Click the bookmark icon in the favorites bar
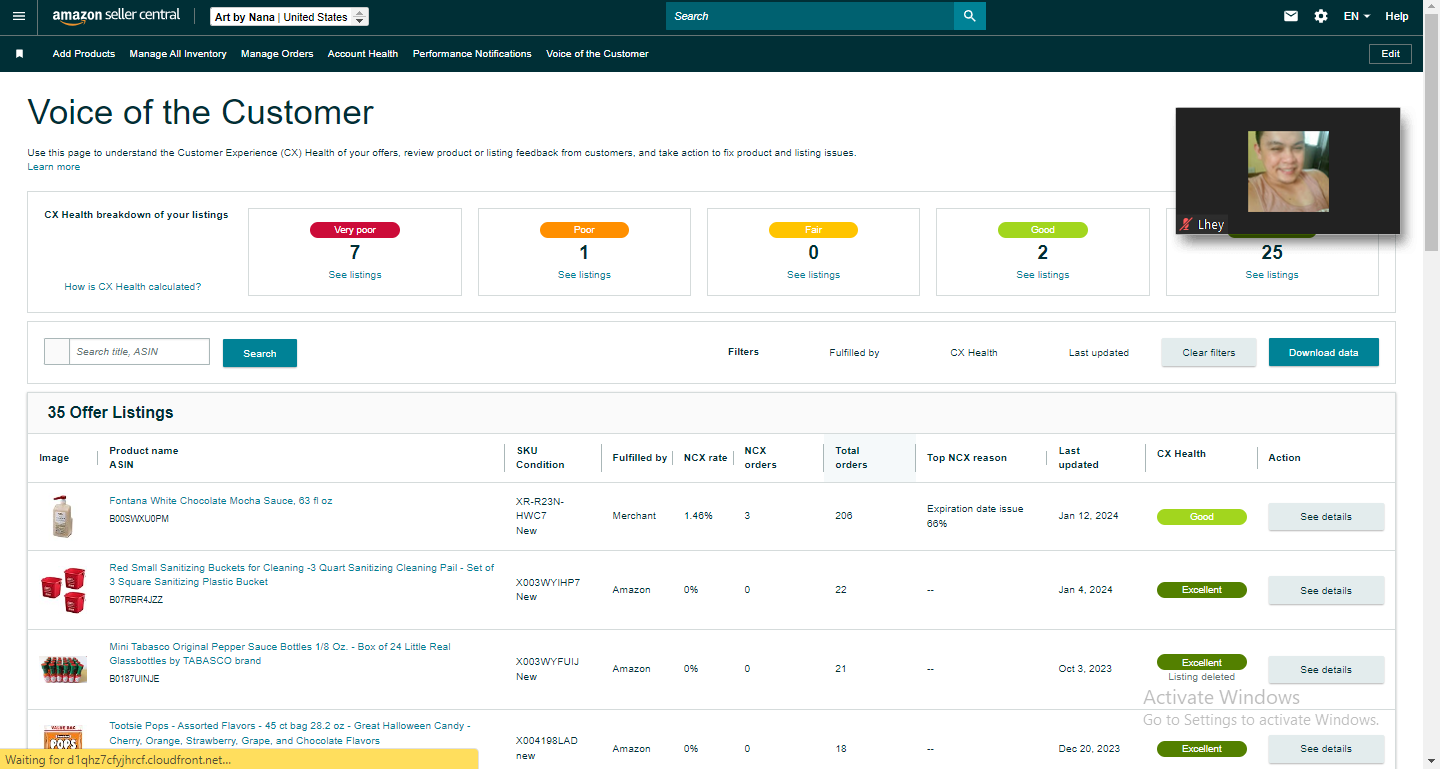Image resolution: width=1440 pixels, height=769 pixels. [19, 54]
